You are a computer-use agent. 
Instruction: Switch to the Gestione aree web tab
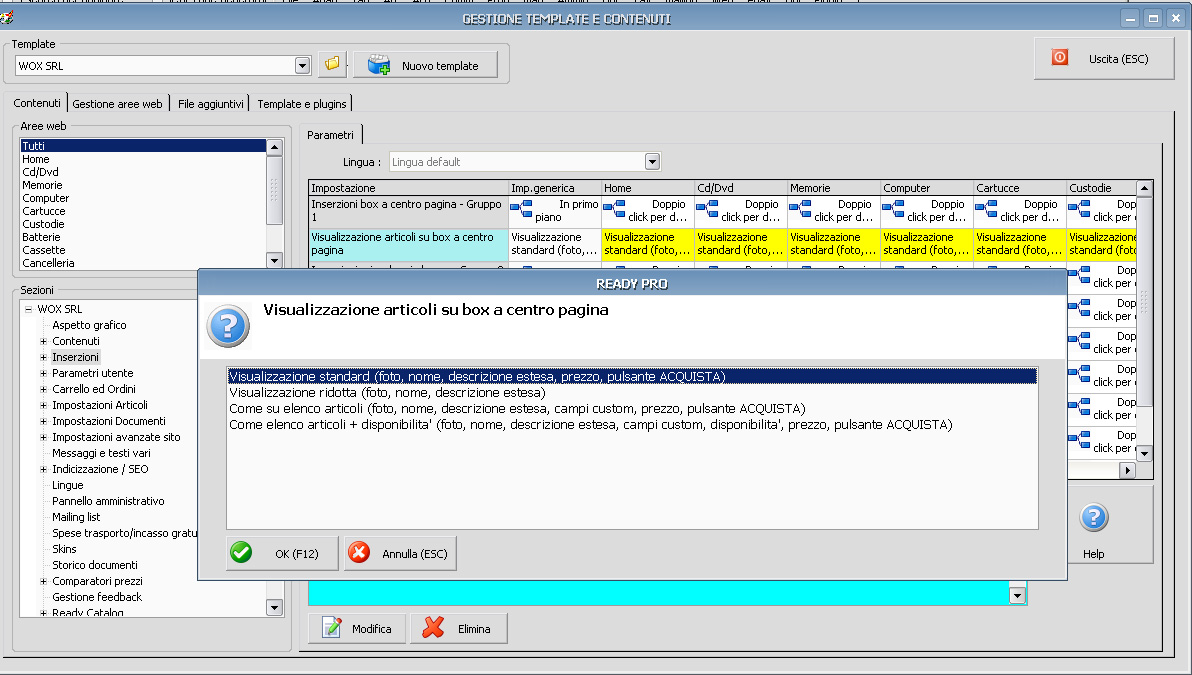[117, 103]
